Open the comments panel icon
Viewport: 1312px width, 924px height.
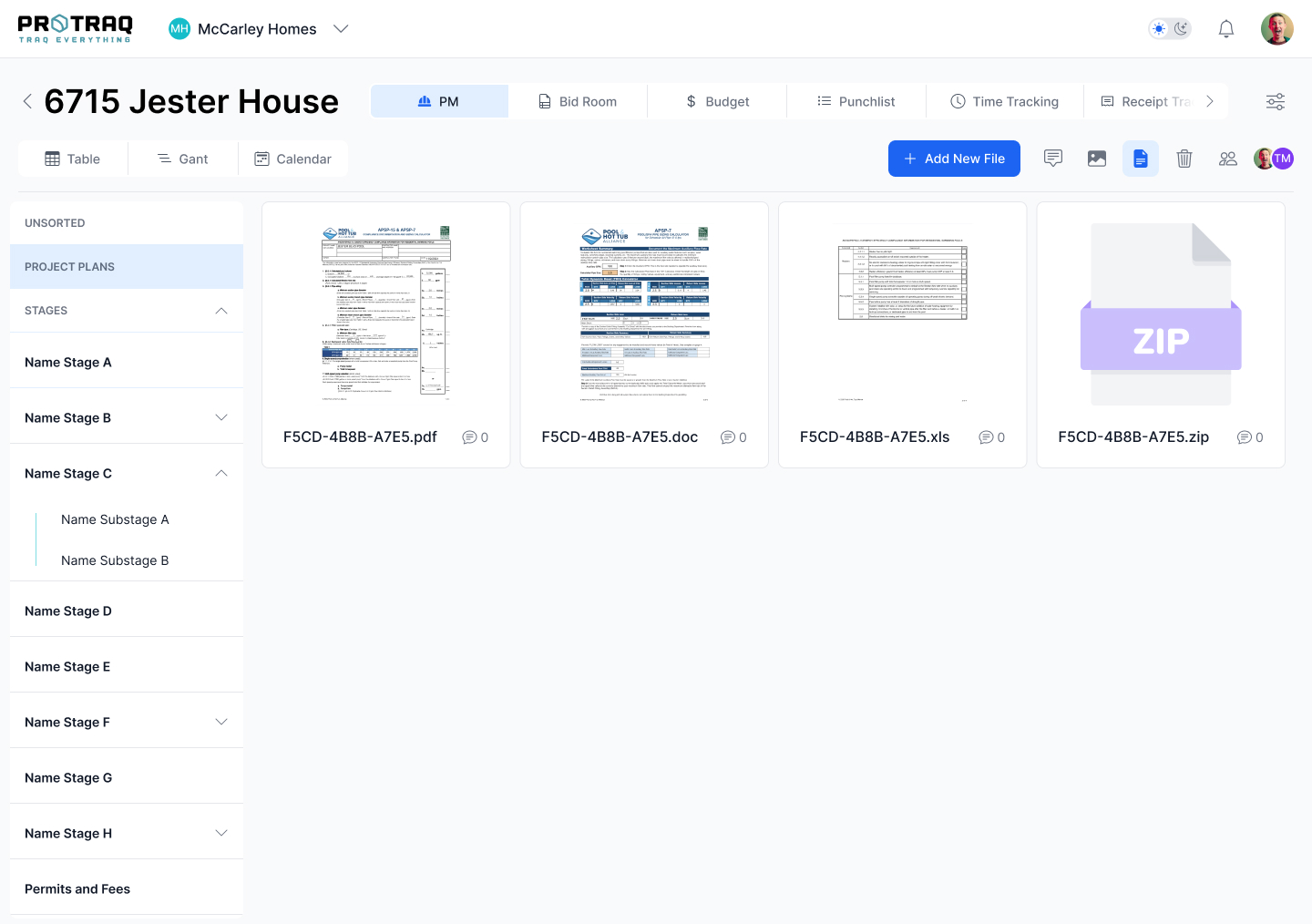1053,159
